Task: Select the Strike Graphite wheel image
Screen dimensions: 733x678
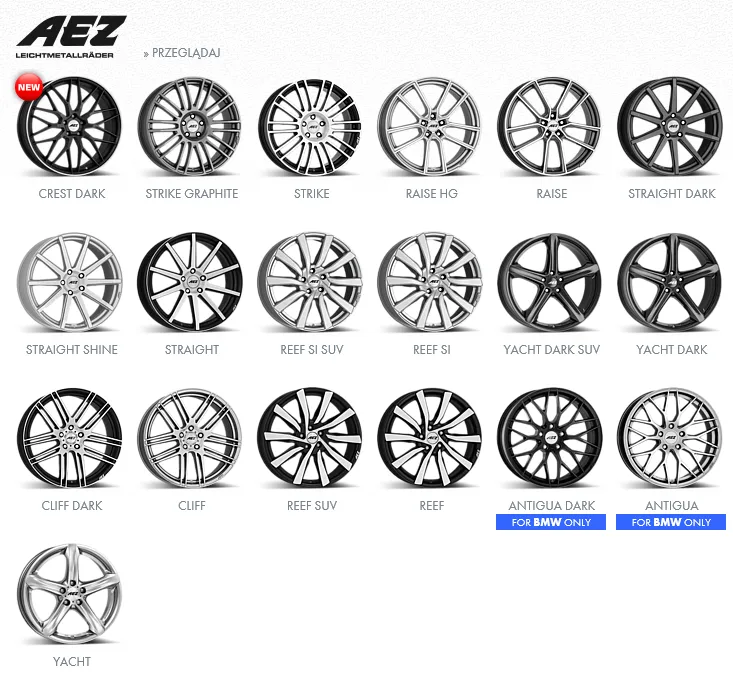Action: pyautogui.click(x=189, y=126)
